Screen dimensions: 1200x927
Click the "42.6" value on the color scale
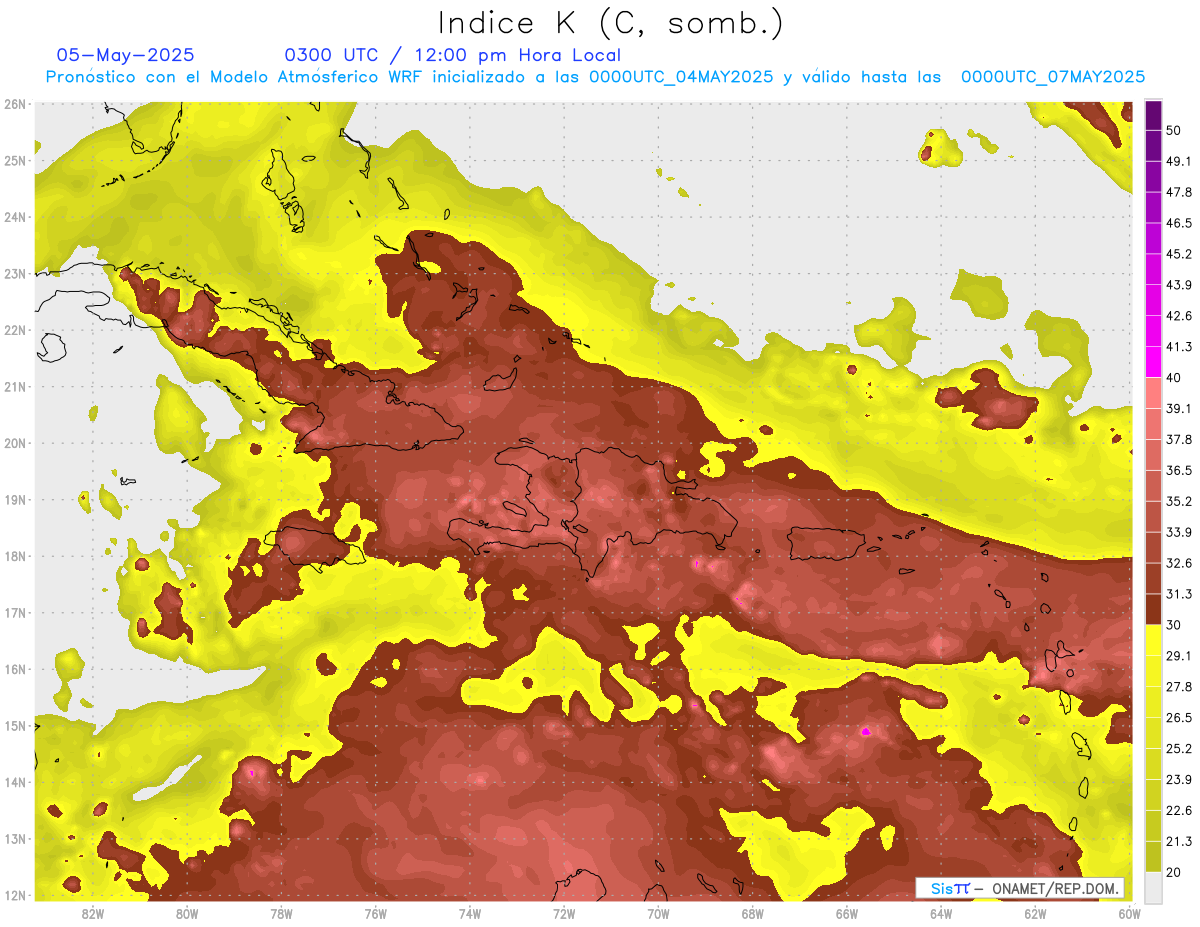[1178, 316]
